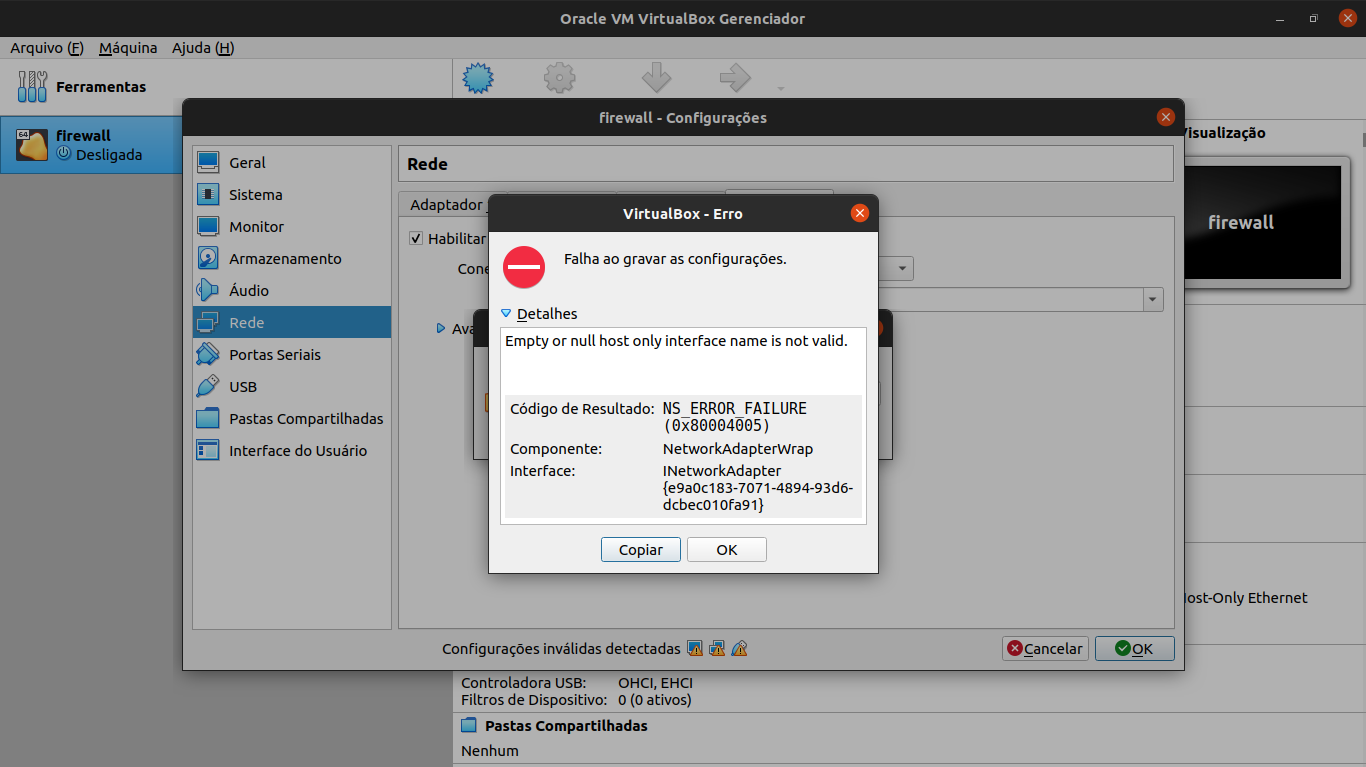Click the 'OHCI, EHCI' USB controller value

[x=655, y=683]
